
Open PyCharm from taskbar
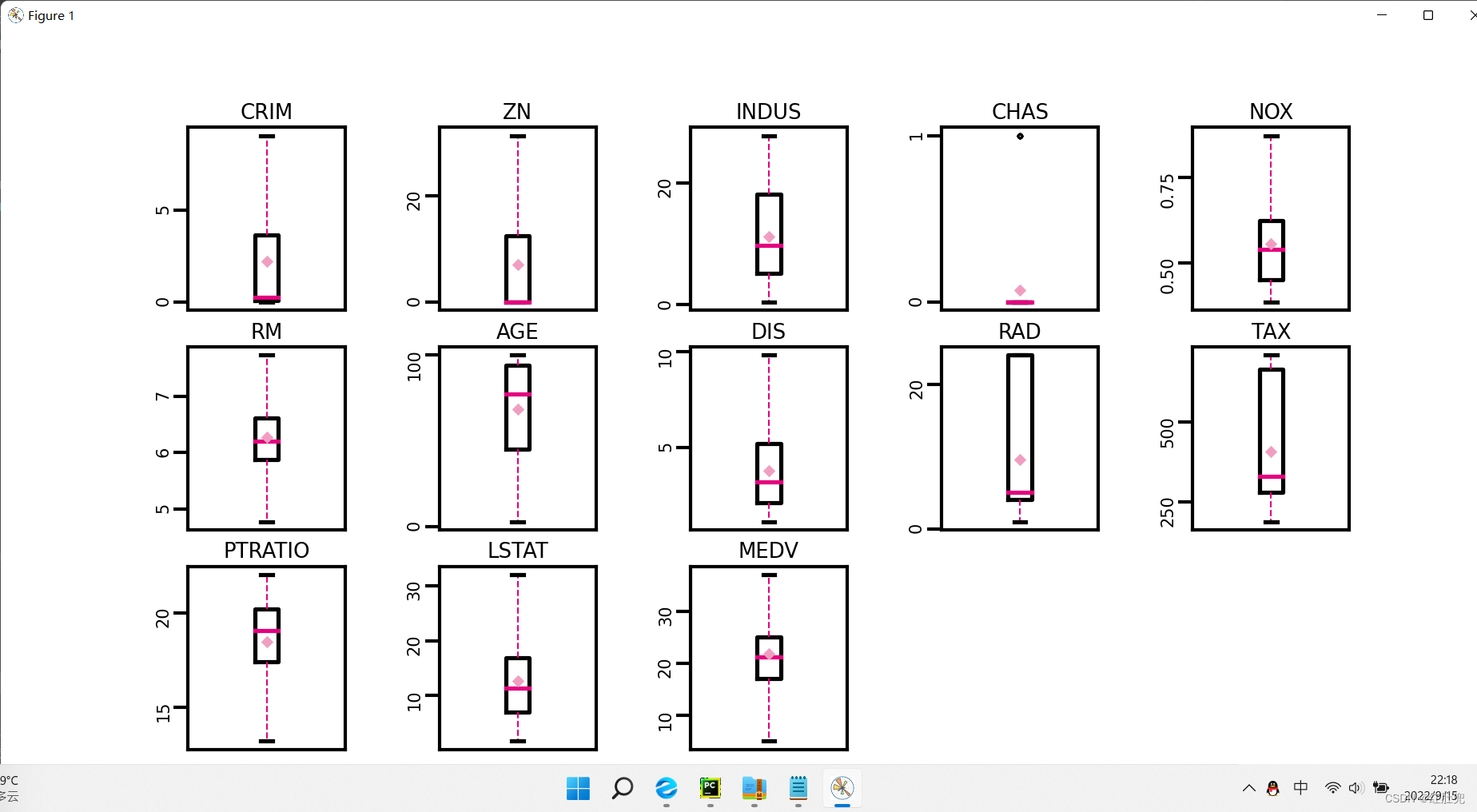tap(710, 788)
